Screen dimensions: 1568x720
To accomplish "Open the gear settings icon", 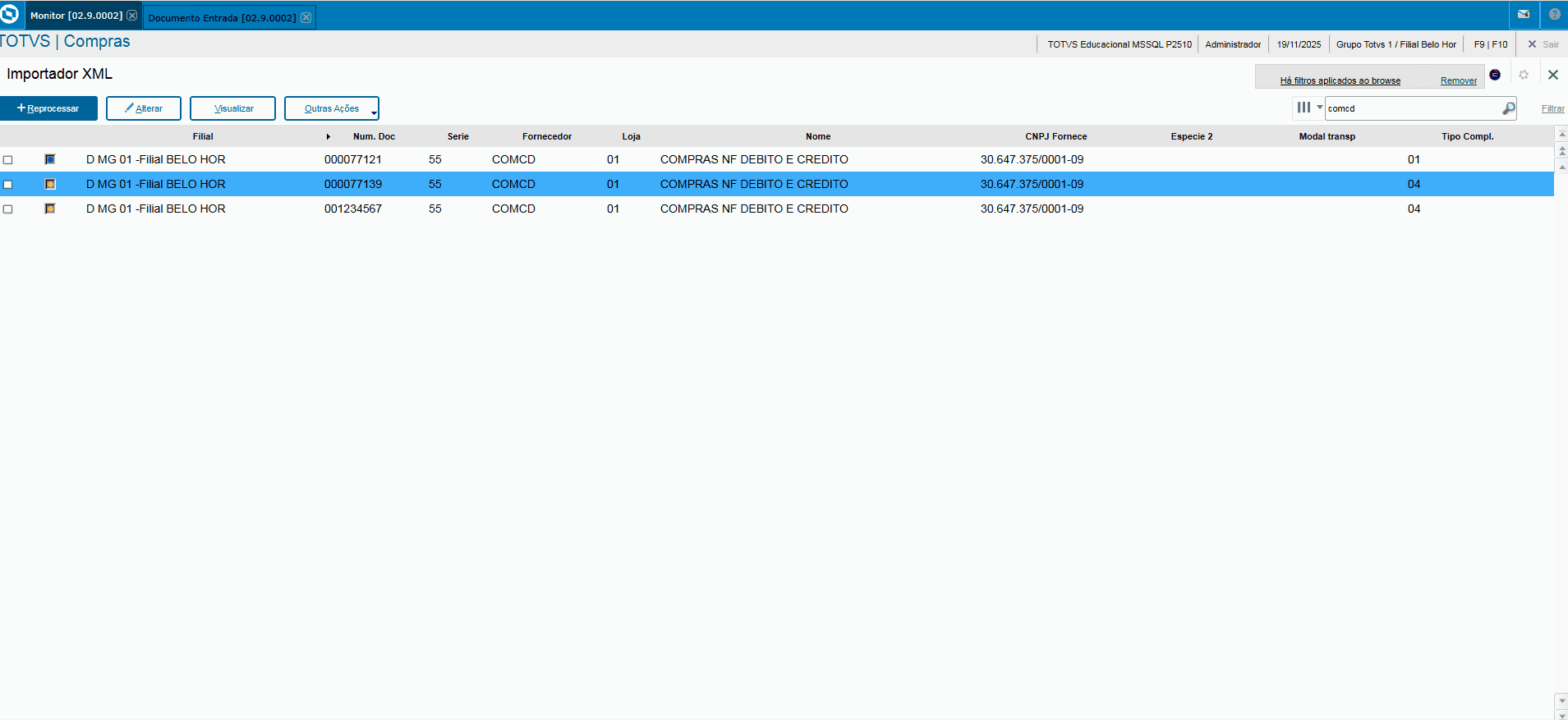I will [1524, 75].
